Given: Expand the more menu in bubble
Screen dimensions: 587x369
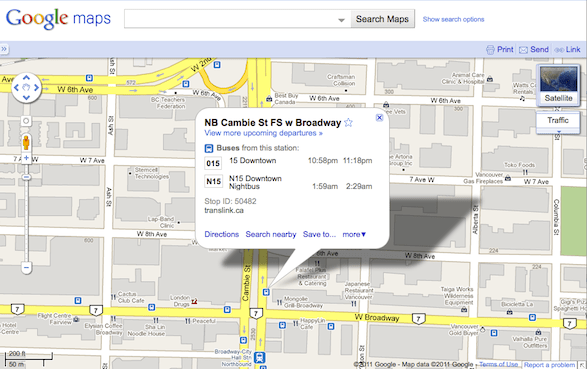Looking at the screenshot, I should click(354, 234).
